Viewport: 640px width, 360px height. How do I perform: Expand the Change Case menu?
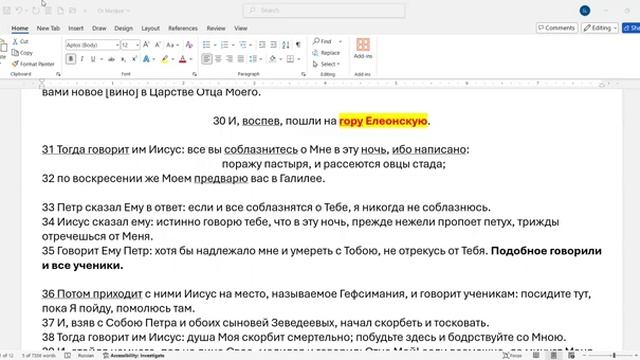coord(173,44)
